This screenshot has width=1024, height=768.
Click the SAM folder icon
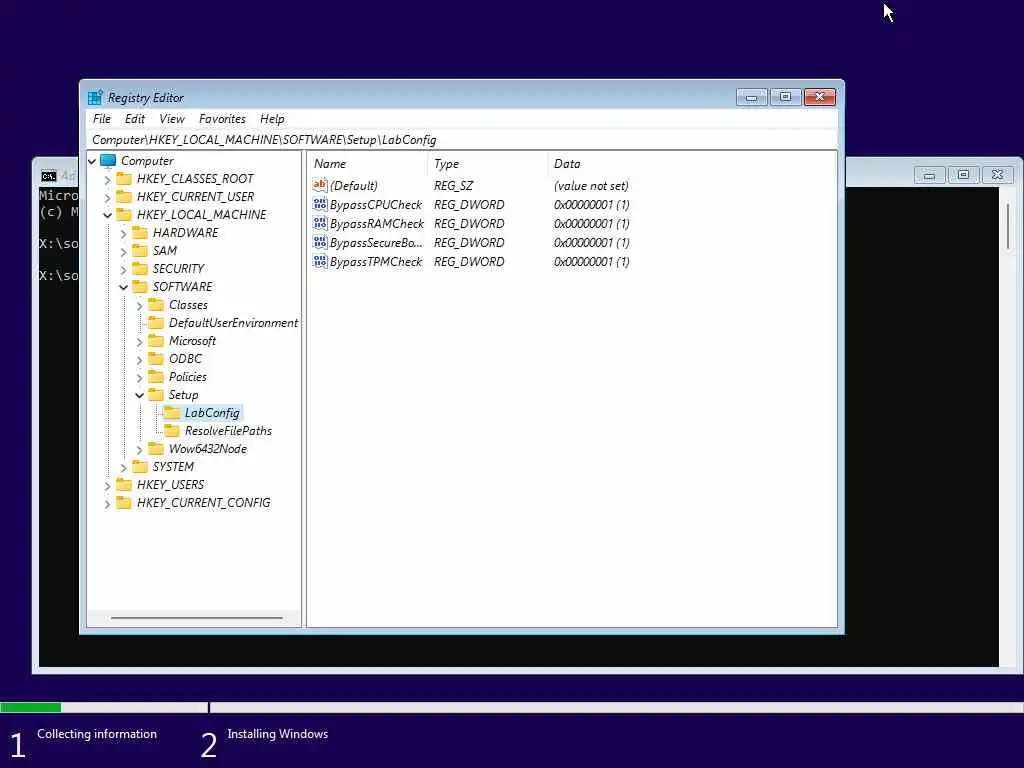(140, 251)
